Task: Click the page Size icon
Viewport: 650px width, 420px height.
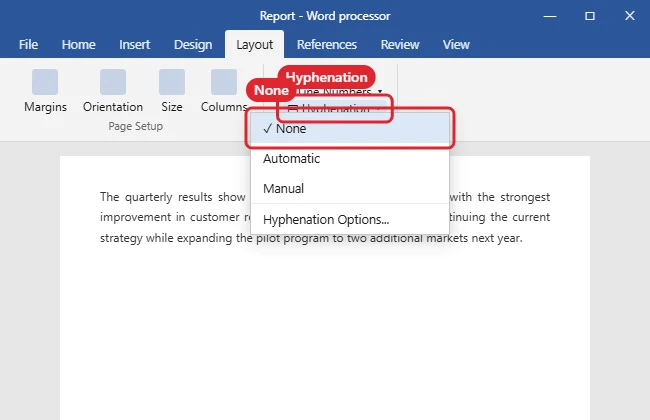Action: tap(172, 82)
